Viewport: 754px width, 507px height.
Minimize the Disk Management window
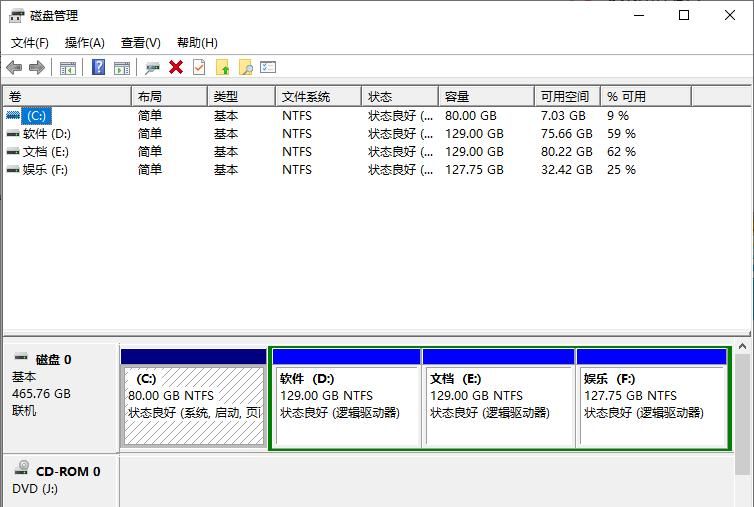click(639, 15)
